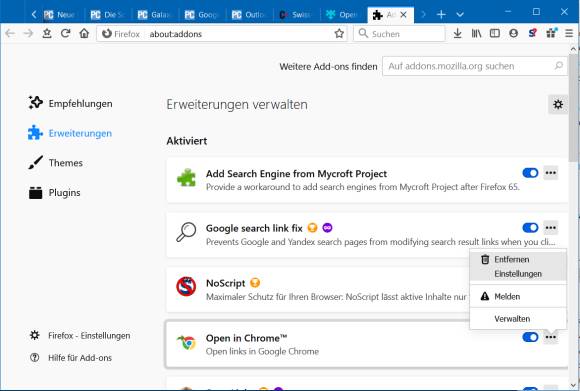Open more options for Open in Chrome
The image size is (580, 391).
(550, 337)
